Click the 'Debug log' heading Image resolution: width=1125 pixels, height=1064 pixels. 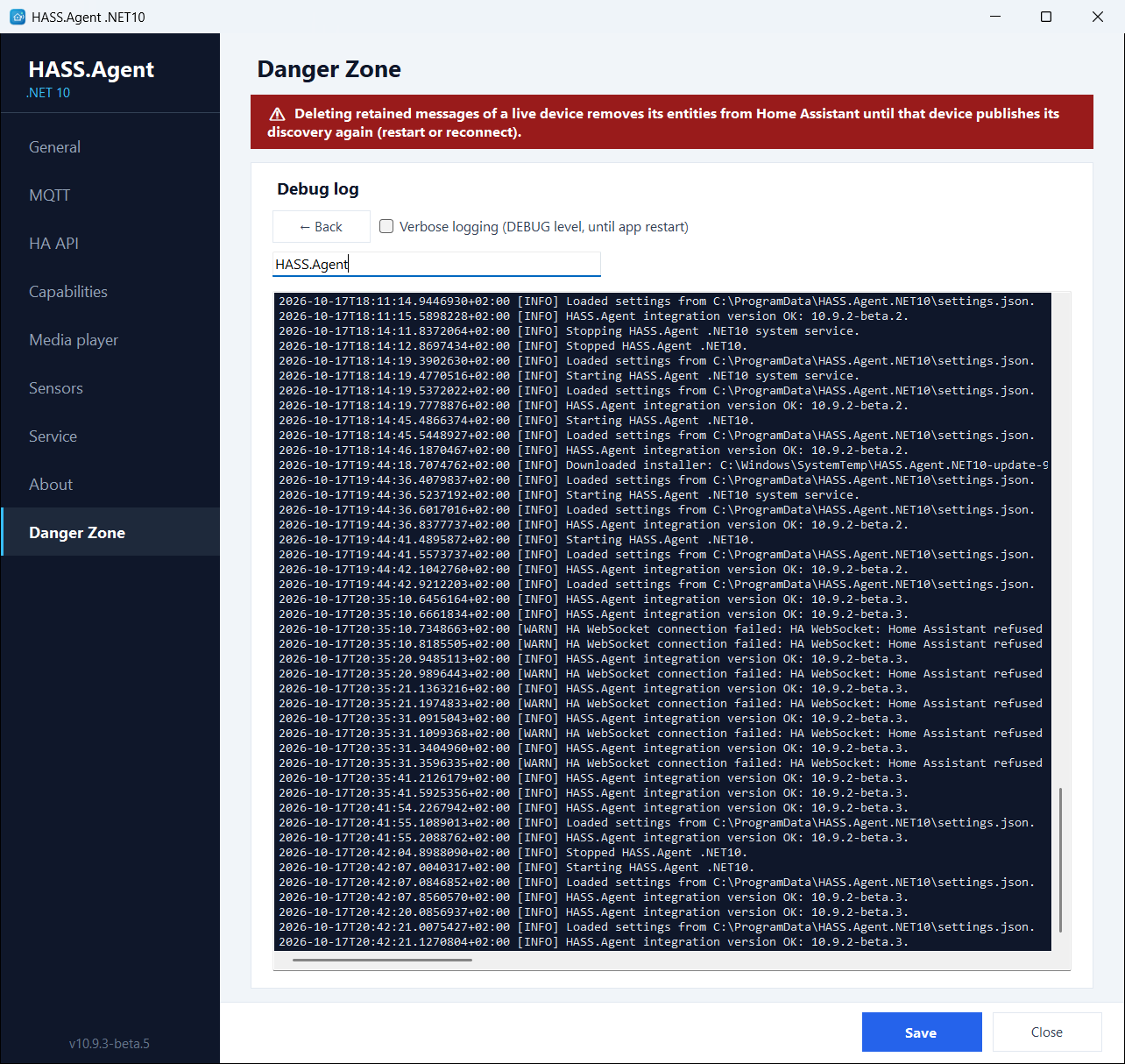(x=318, y=188)
